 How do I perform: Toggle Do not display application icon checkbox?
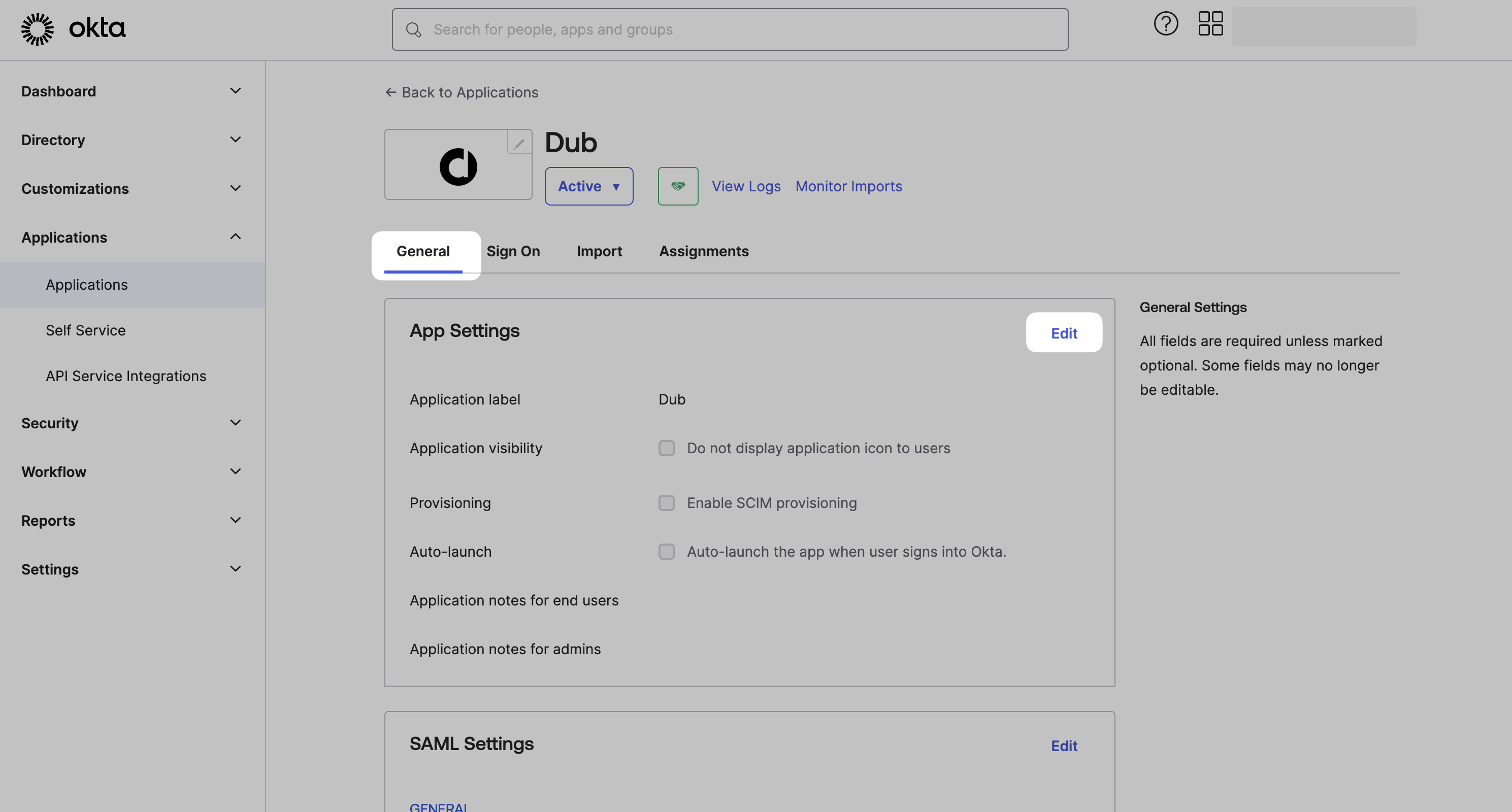[x=666, y=448]
